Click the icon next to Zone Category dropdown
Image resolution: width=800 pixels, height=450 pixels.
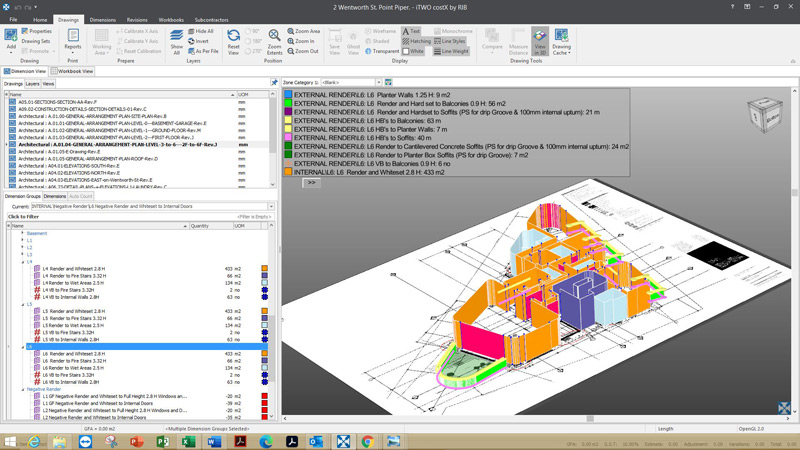coord(388,82)
